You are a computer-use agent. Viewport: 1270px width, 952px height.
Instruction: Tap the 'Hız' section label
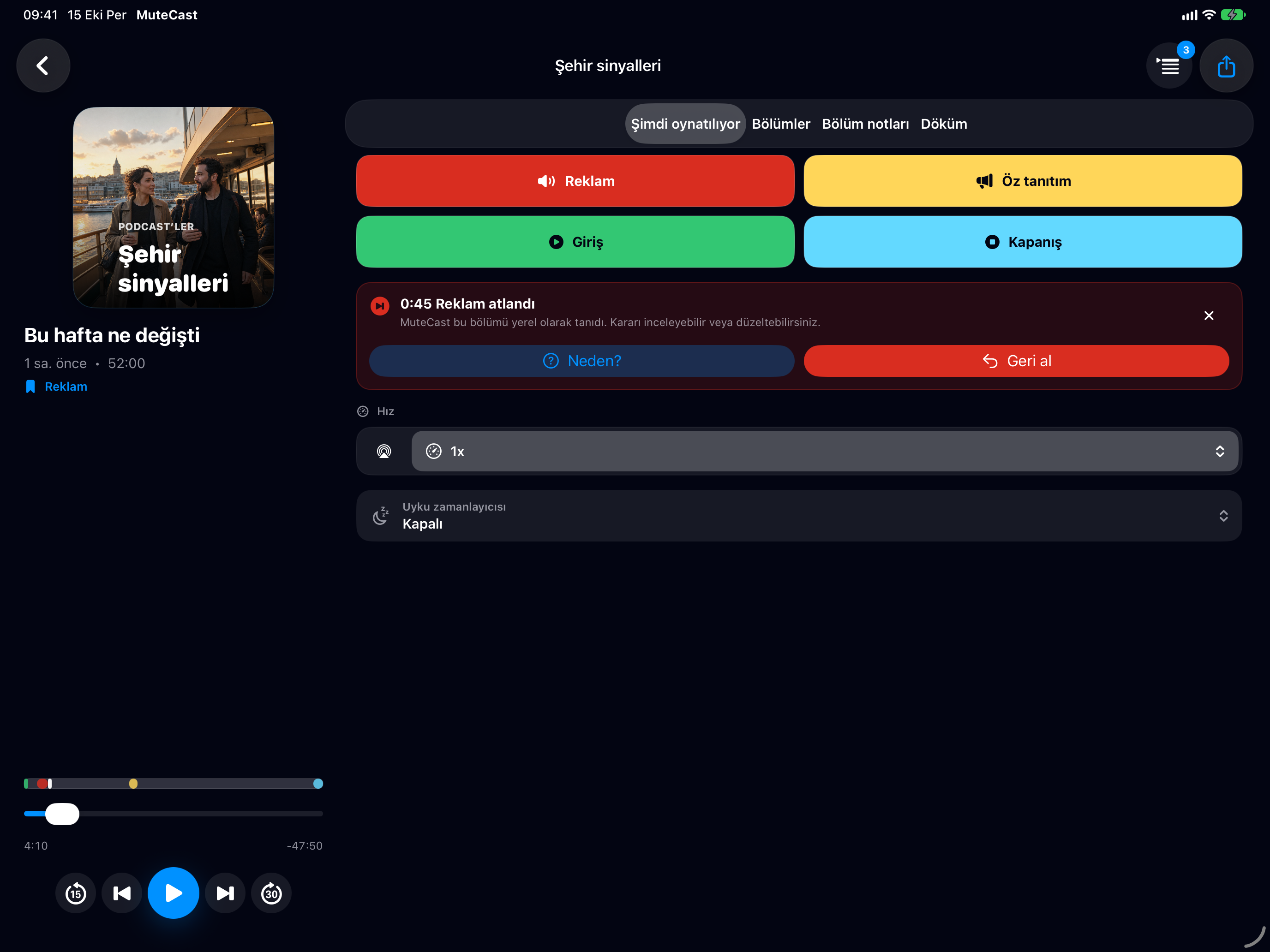(385, 411)
